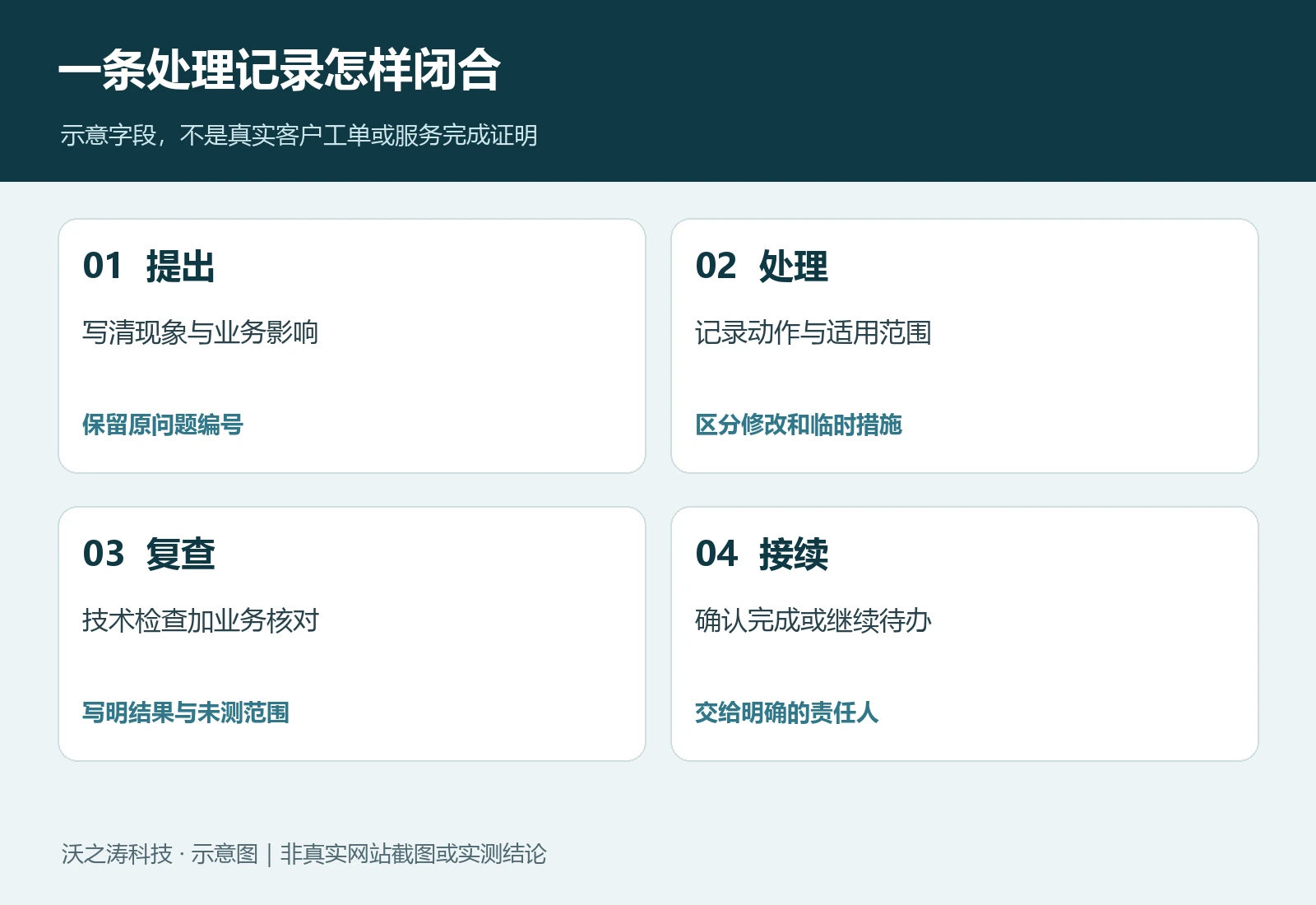Click the heading 02 处理
The width and height of the screenshot is (1316, 905).
(x=762, y=266)
